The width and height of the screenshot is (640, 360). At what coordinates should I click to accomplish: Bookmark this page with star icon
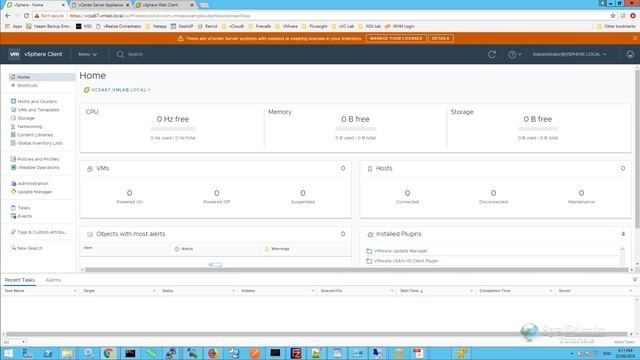click(x=613, y=16)
